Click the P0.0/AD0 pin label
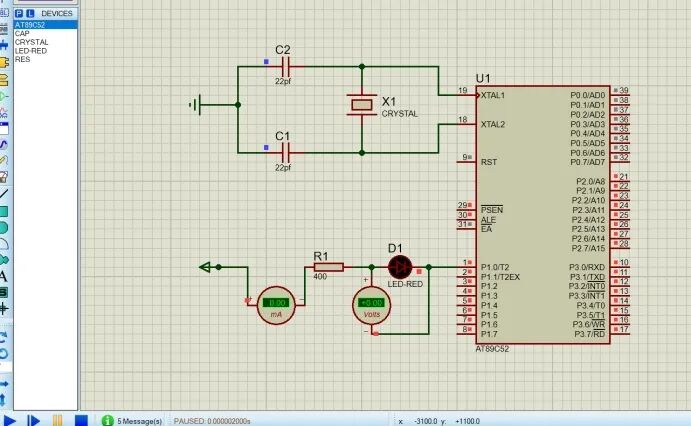691x426 pixels. coord(587,95)
